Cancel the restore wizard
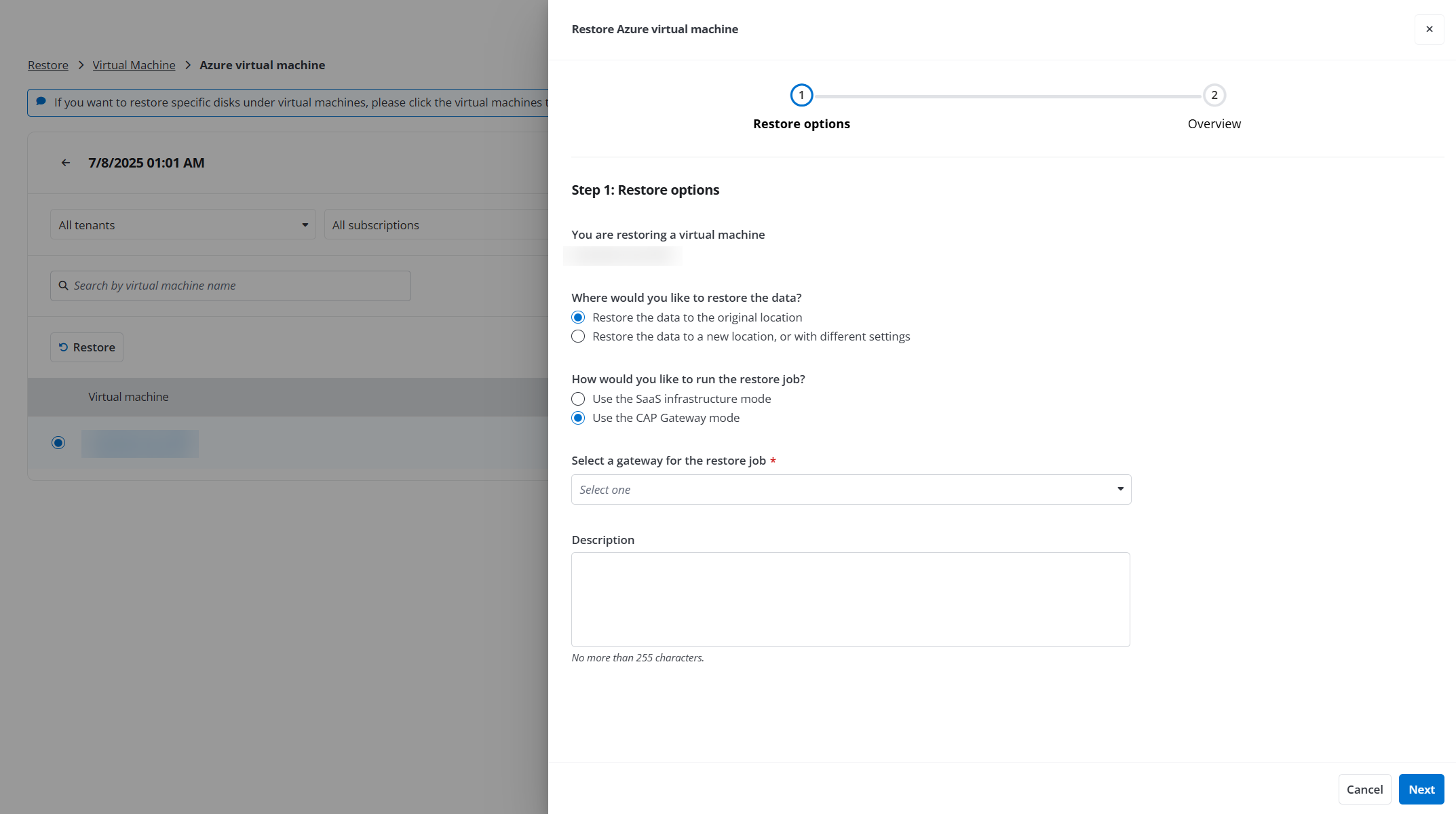Screen dimensions: 1456x814 tap(1364, 789)
